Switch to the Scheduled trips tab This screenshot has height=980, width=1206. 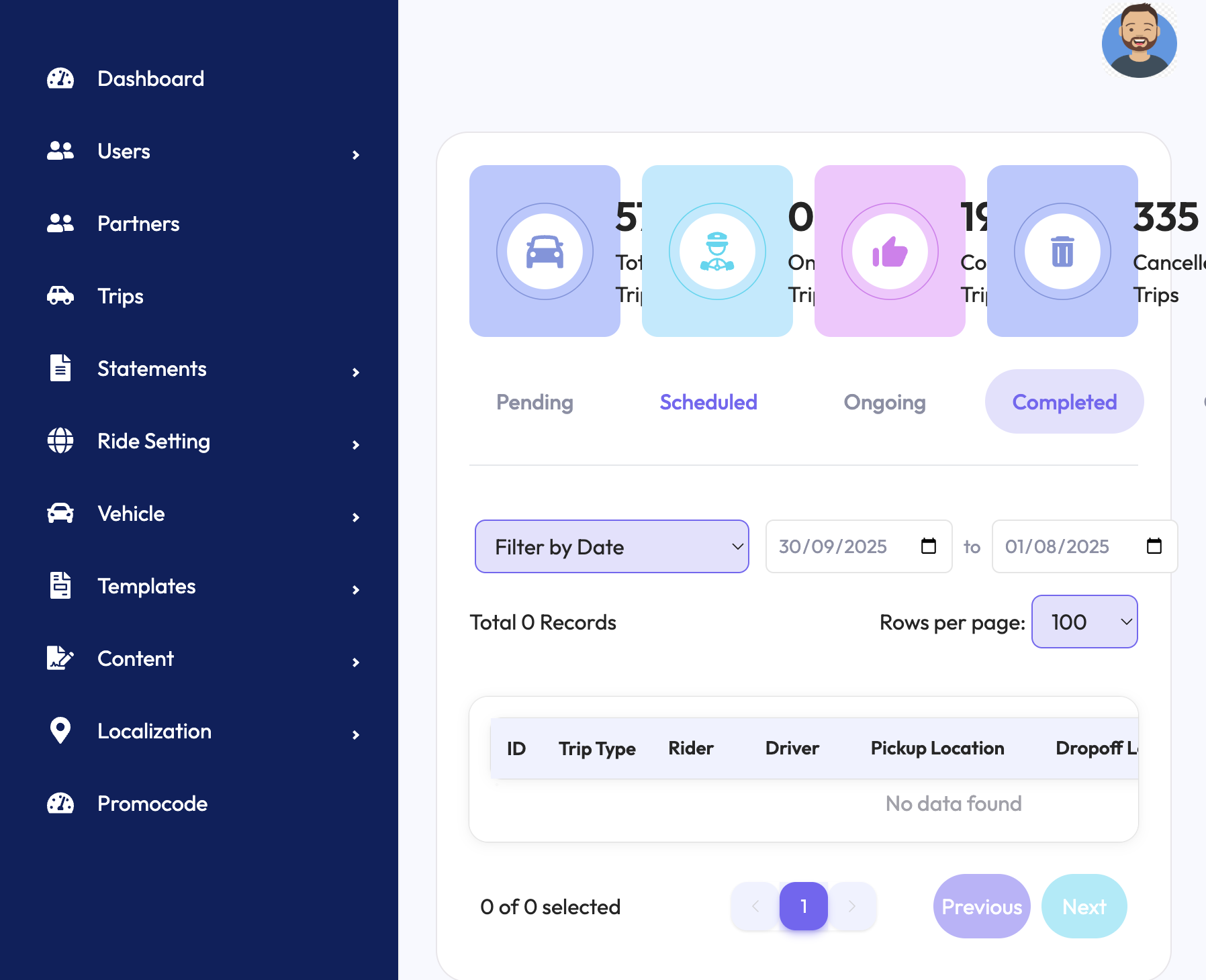point(708,402)
